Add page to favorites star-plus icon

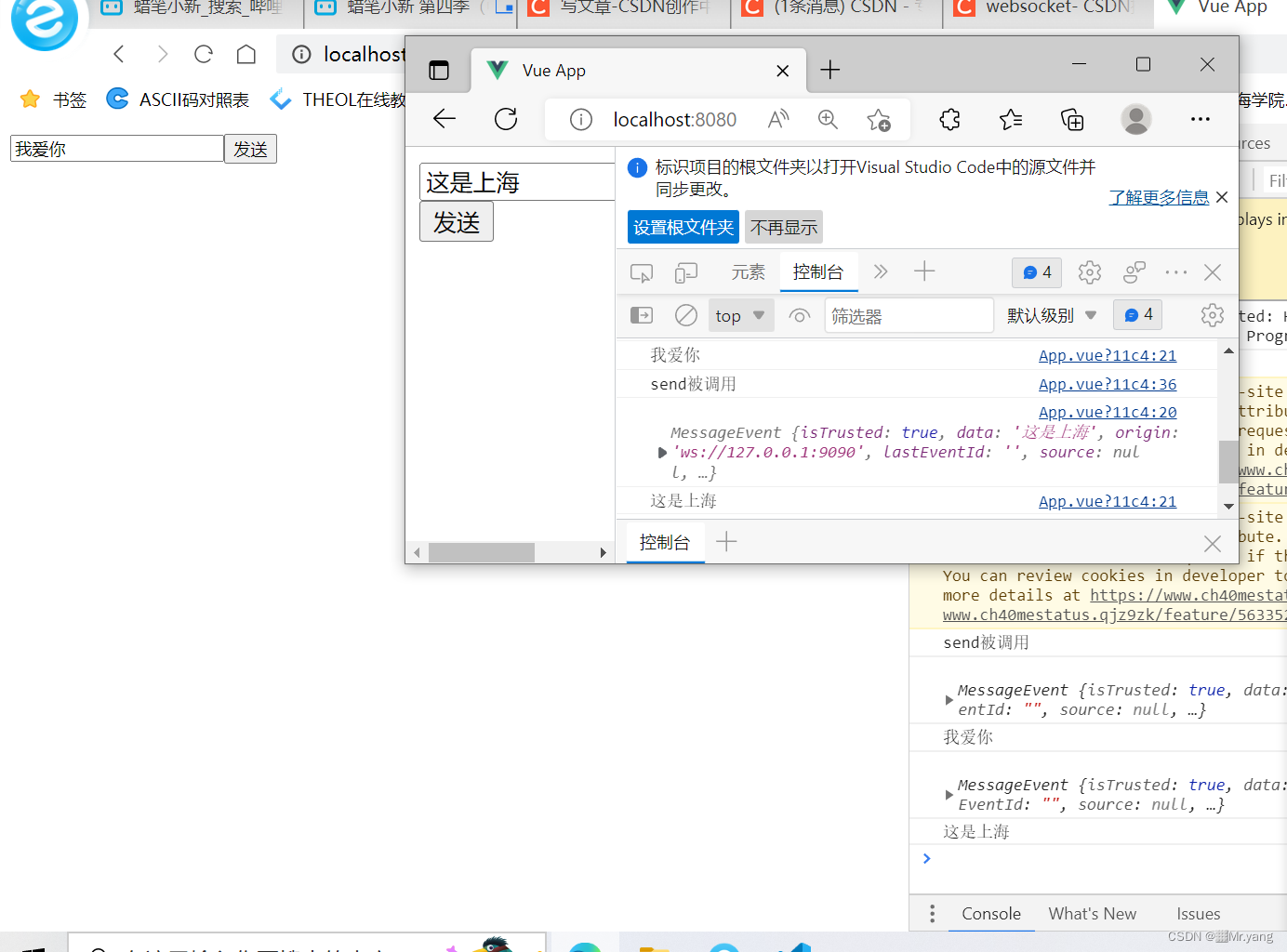(x=878, y=120)
